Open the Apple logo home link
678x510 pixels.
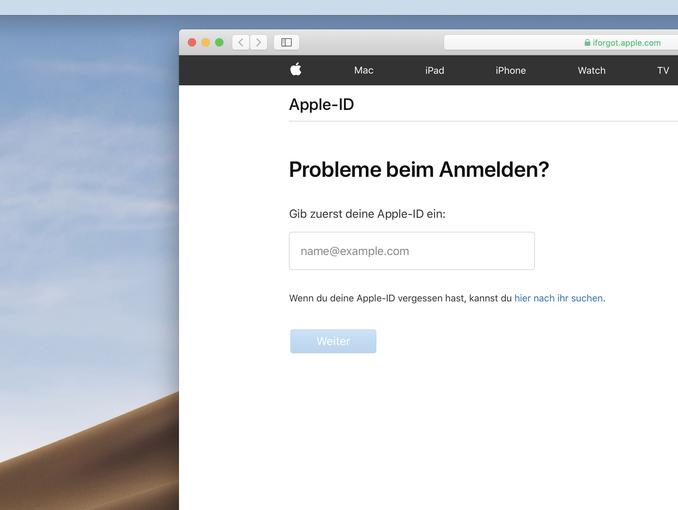pos(296,69)
